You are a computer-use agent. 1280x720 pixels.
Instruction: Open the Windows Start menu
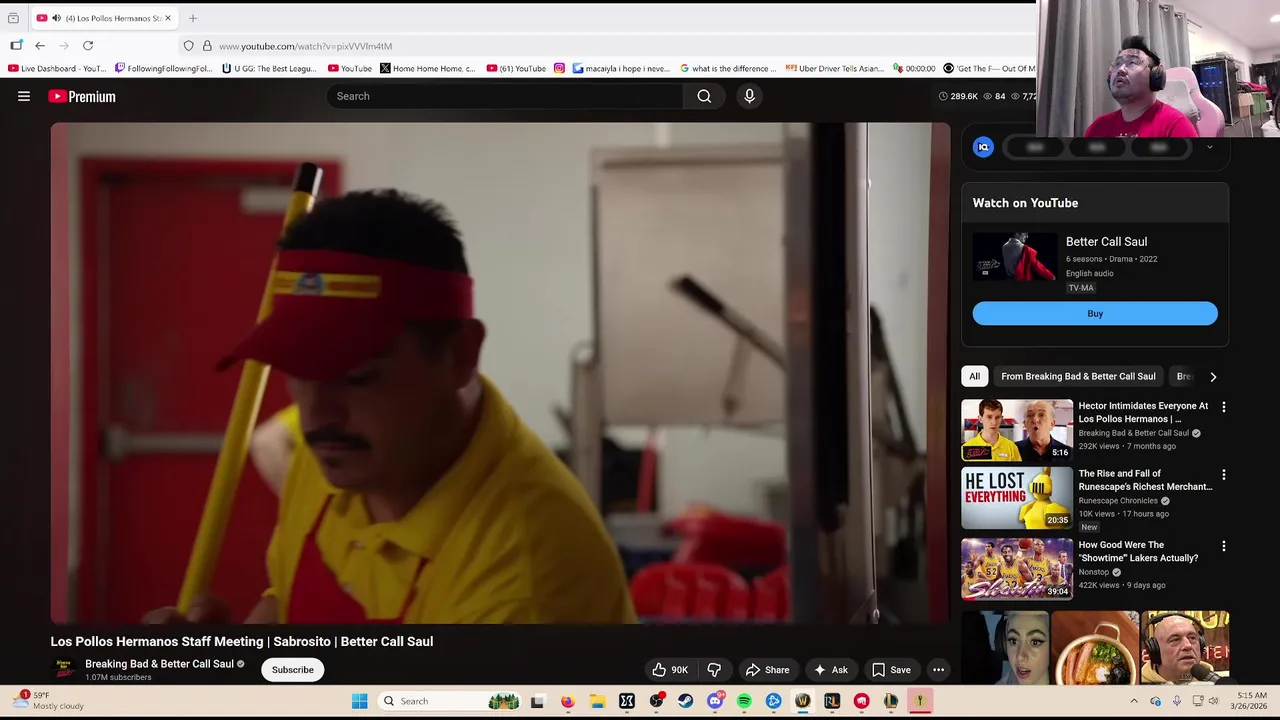(359, 701)
